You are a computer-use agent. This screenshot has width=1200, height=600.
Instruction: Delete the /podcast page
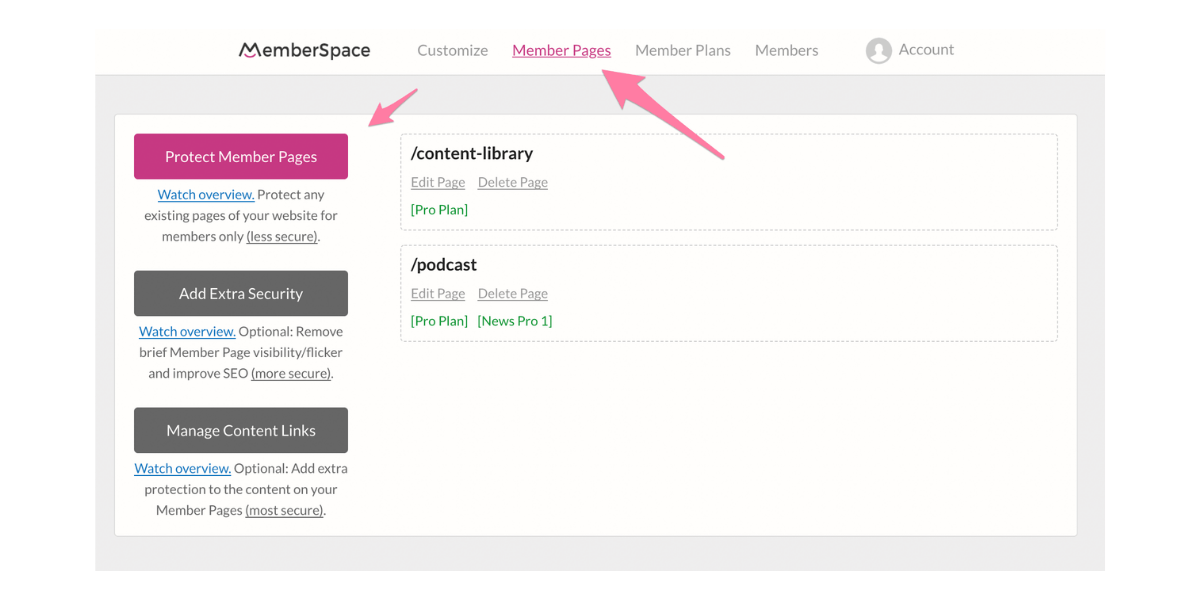(x=513, y=294)
